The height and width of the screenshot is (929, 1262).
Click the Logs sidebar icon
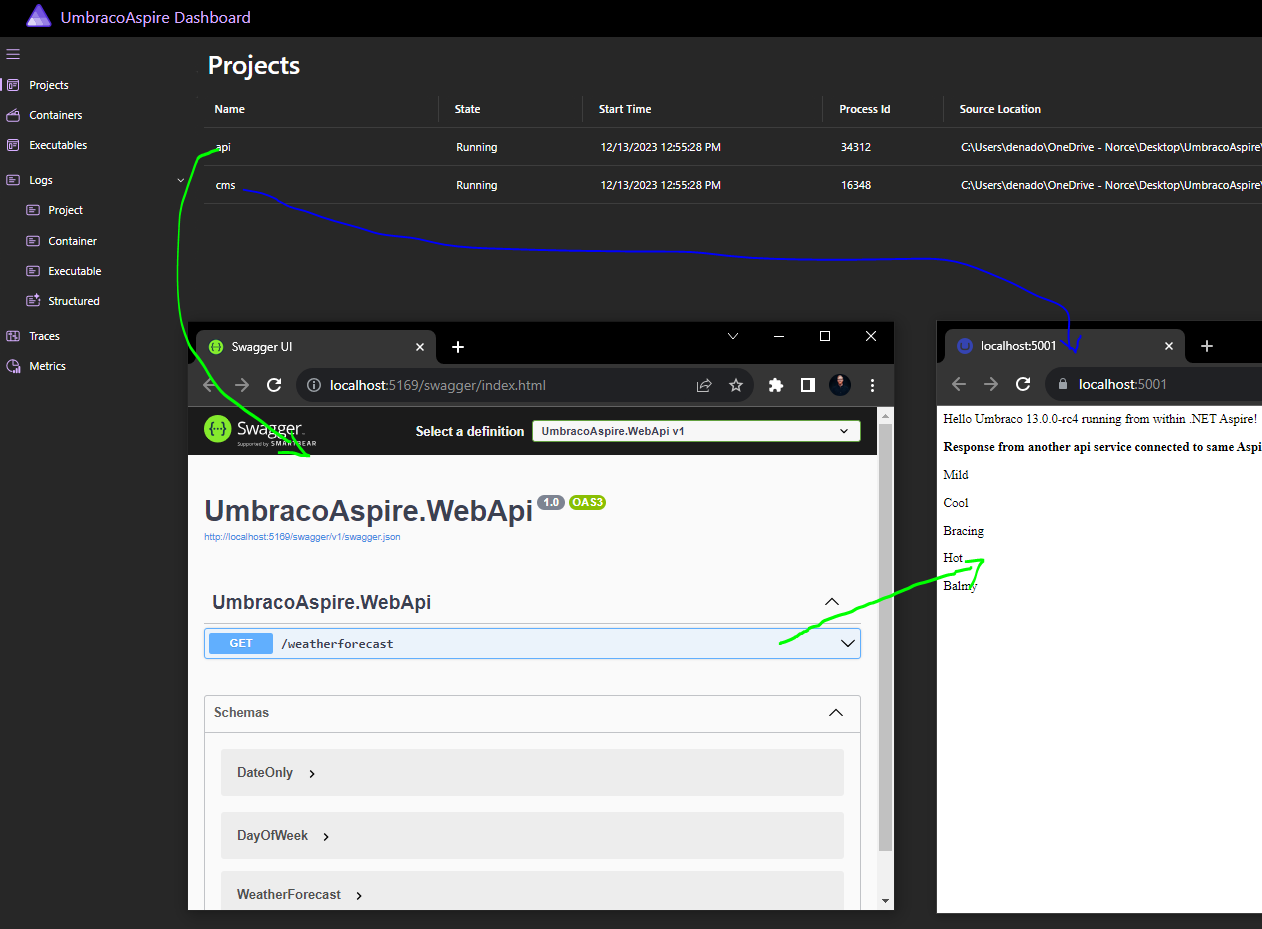click(x=13, y=180)
